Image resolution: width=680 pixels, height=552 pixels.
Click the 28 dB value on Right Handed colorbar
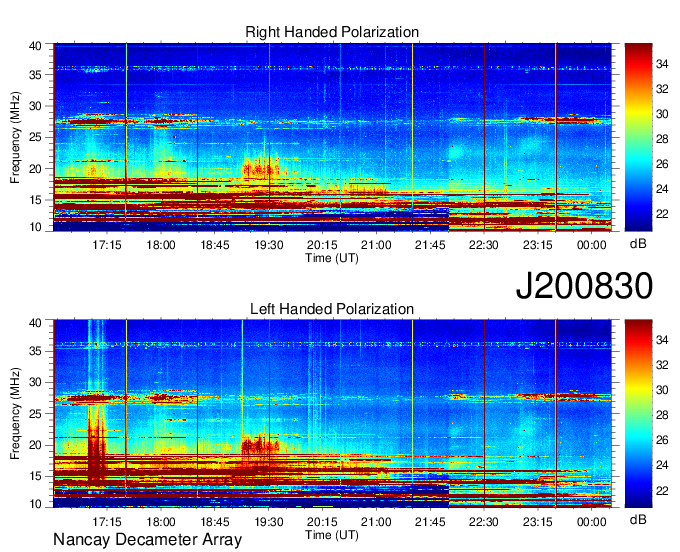[662, 139]
